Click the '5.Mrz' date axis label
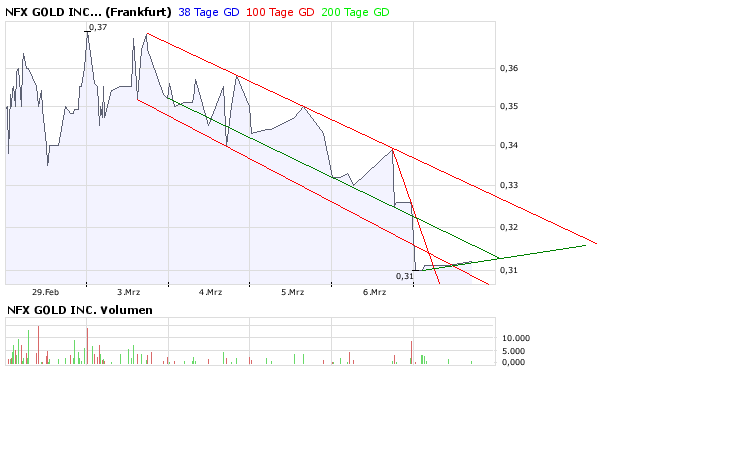 coord(293,292)
